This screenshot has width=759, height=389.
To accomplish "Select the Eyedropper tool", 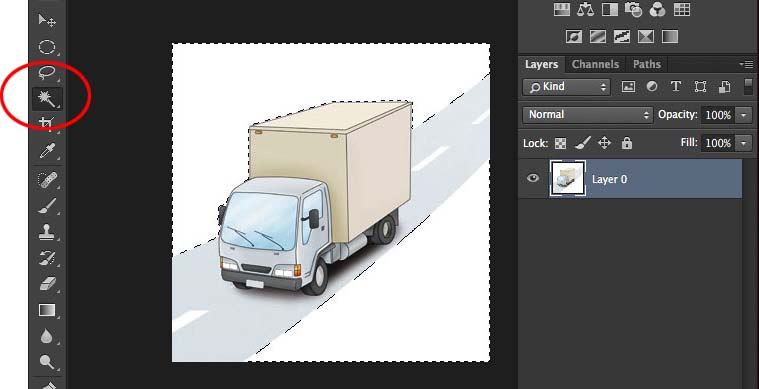I will pos(47,151).
